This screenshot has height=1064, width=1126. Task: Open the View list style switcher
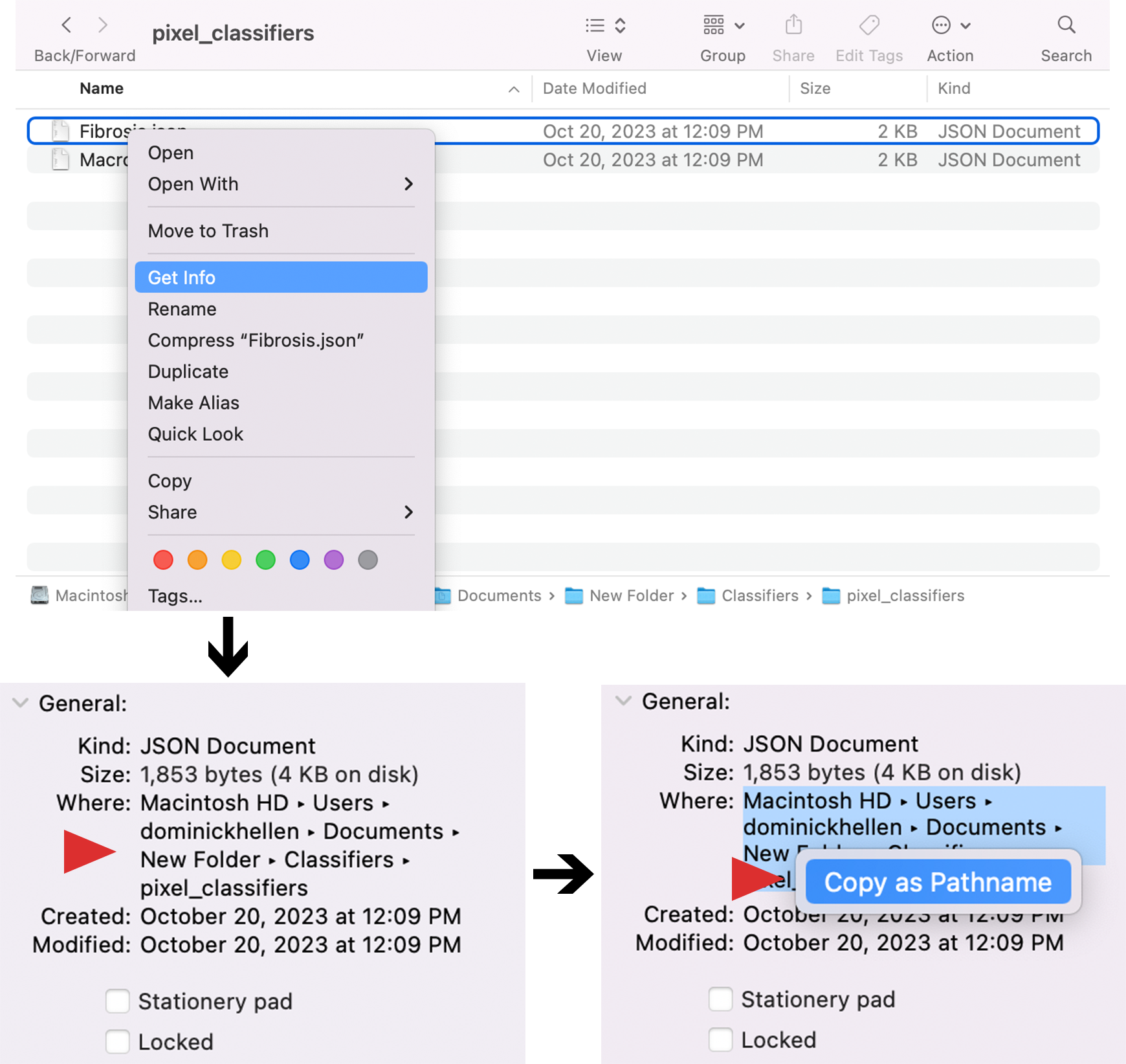[x=604, y=26]
